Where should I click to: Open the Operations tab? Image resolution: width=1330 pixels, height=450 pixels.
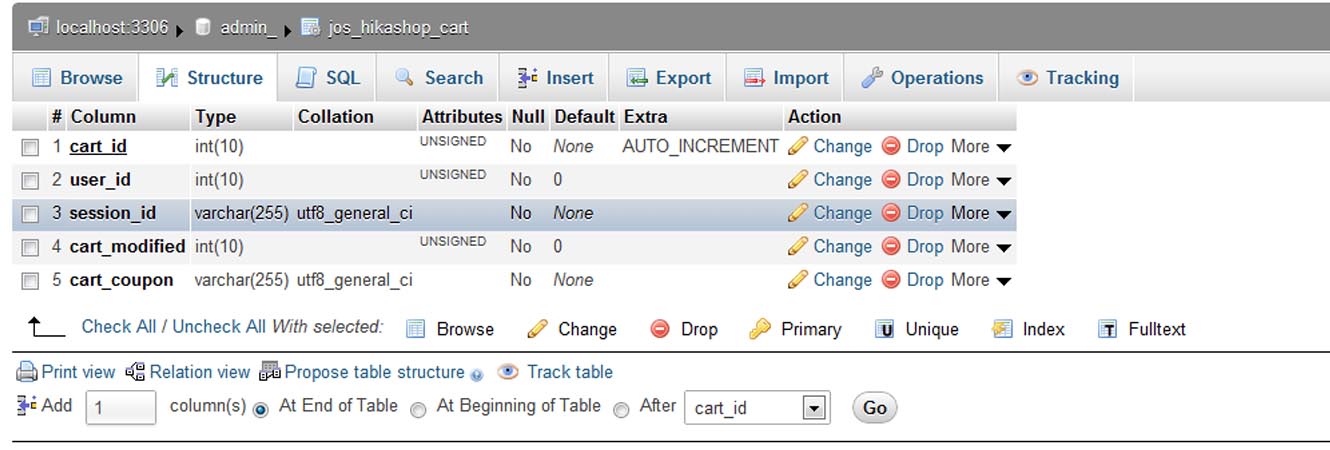pyautogui.click(x=922, y=78)
